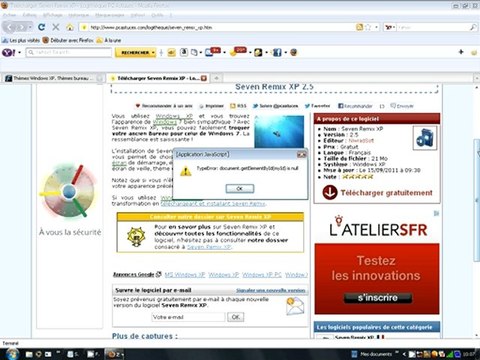The image size is (480, 360).
Task: Click the 'Télécharger gratuitement' link
Action: (386, 193)
